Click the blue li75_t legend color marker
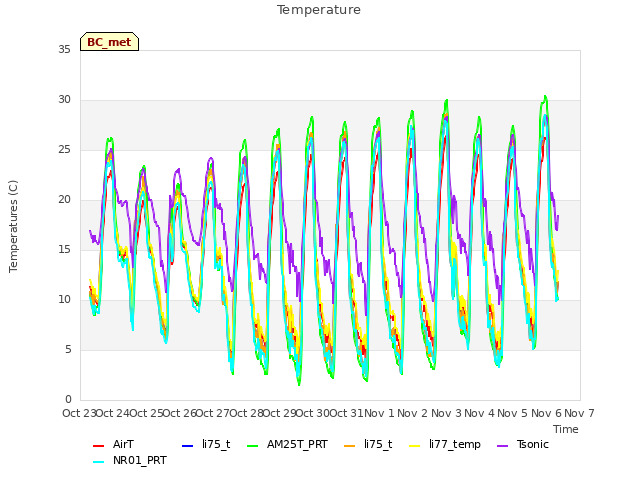Image resolution: width=640 pixels, height=480 pixels. point(187,446)
